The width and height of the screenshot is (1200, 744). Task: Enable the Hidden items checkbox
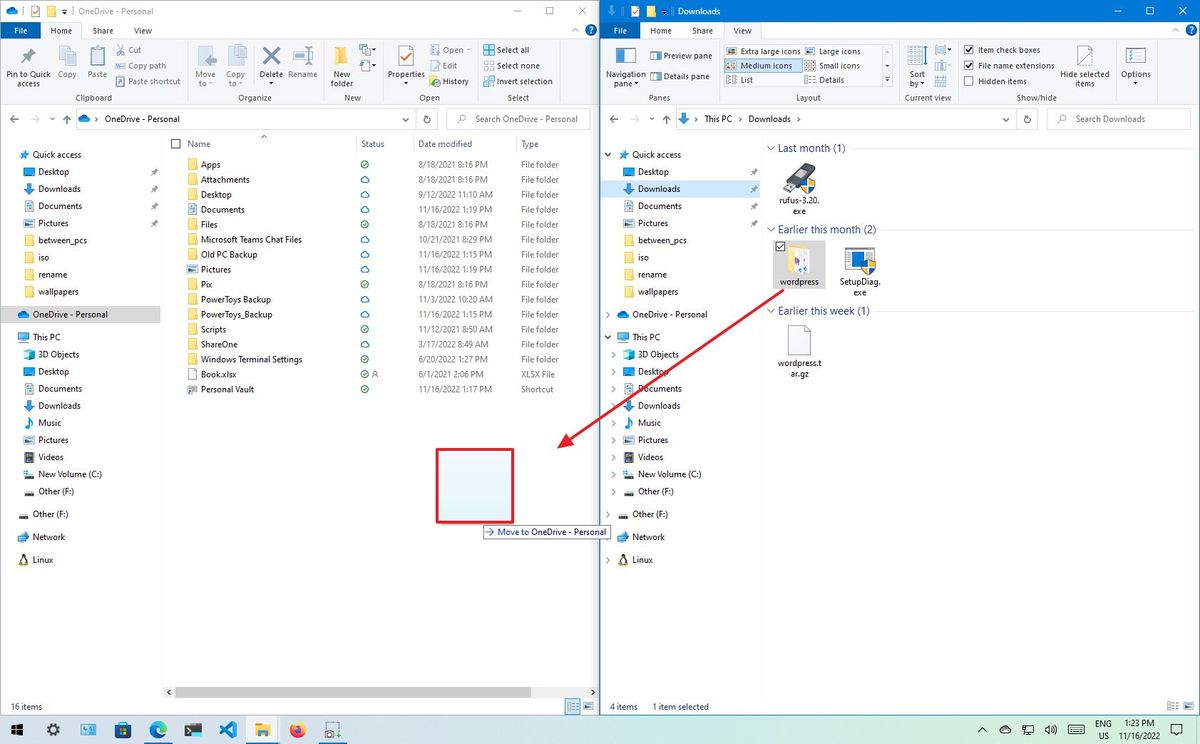click(x=970, y=81)
